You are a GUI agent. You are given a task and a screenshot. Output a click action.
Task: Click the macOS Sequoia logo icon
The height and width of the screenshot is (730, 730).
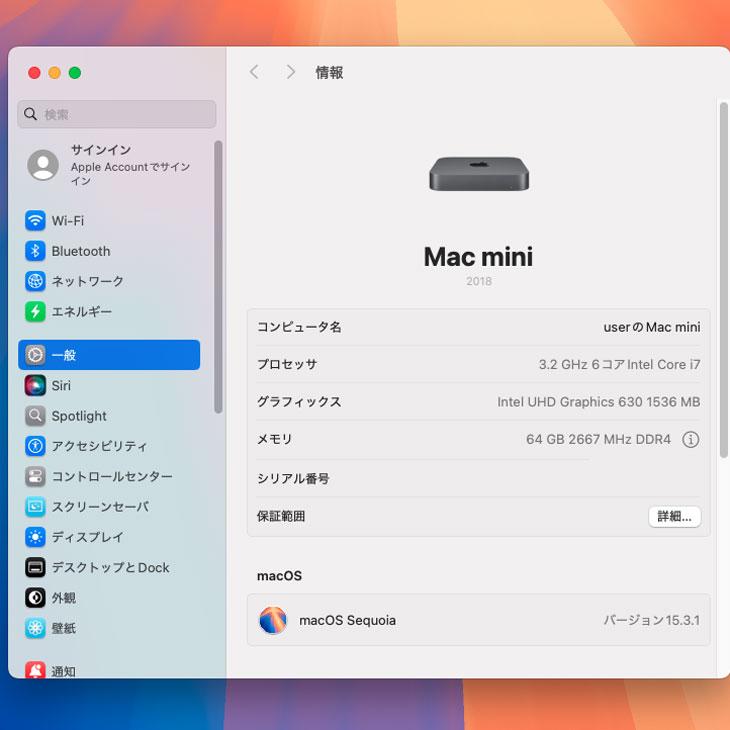click(273, 620)
